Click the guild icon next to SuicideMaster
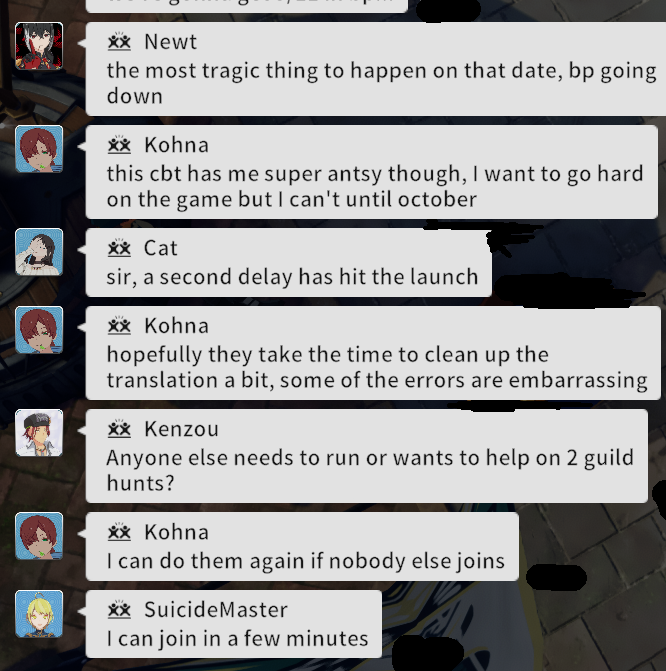 point(119,610)
